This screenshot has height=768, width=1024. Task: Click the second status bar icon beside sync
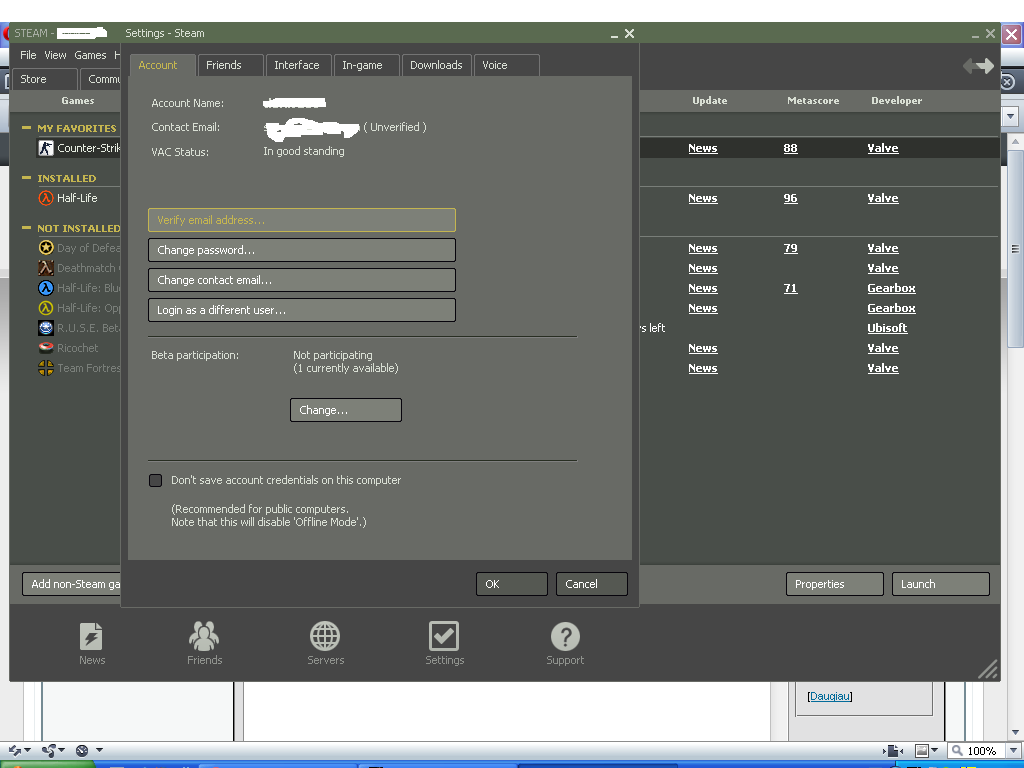click(x=48, y=750)
